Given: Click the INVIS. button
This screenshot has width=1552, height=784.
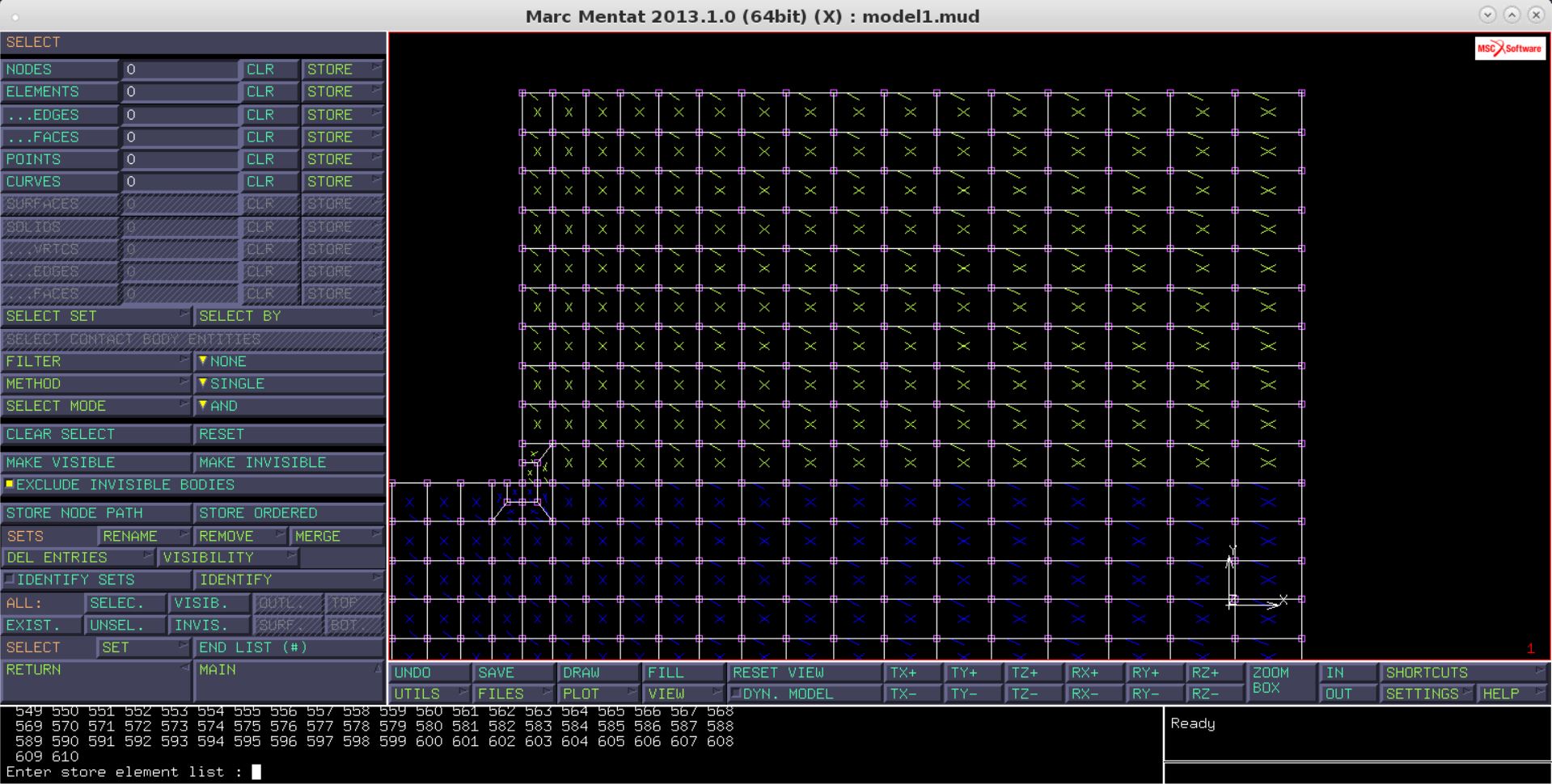Looking at the screenshot, I should (209, 625).
